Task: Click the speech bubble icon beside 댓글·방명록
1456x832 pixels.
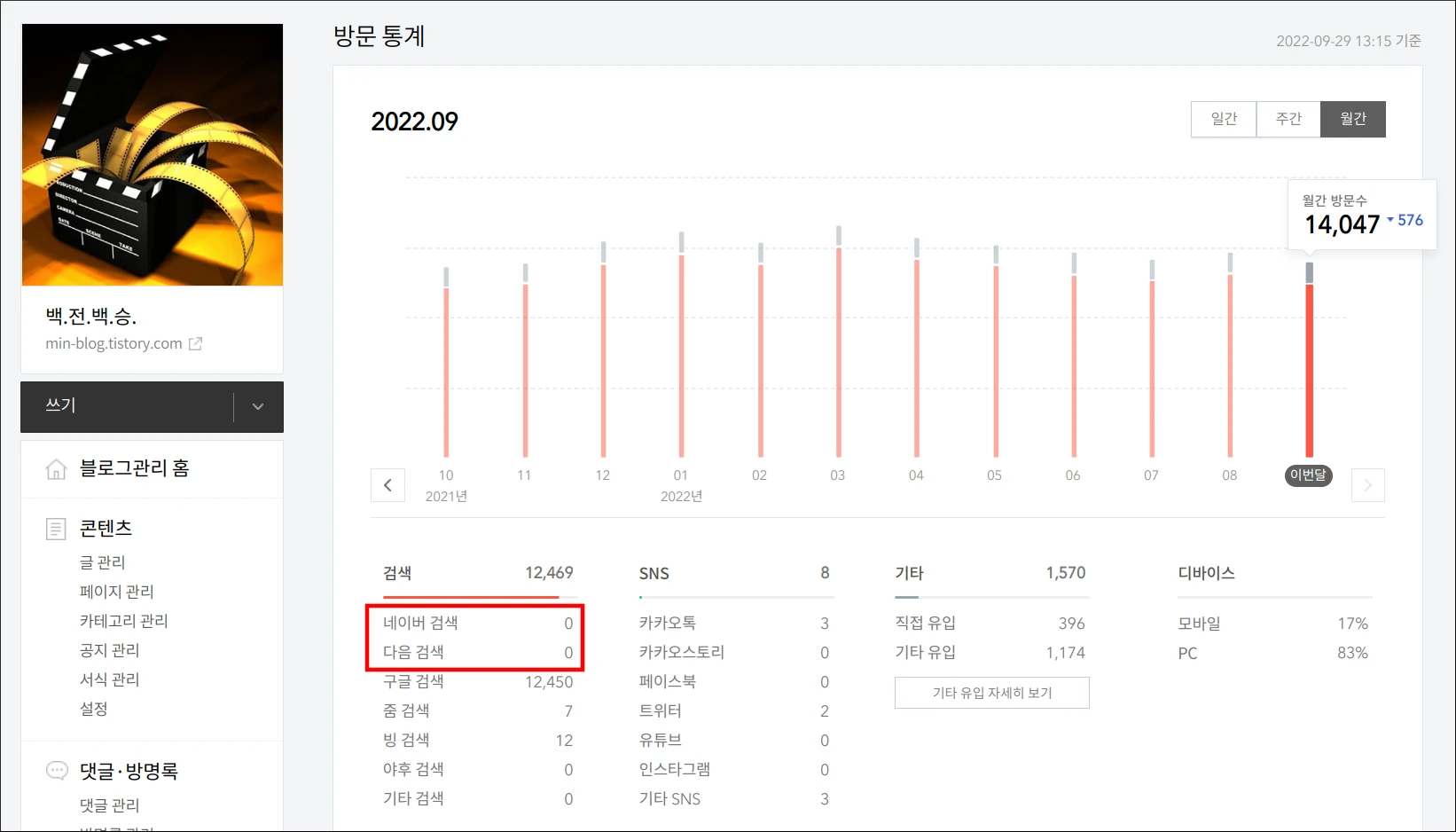Action: coord(57,770)
